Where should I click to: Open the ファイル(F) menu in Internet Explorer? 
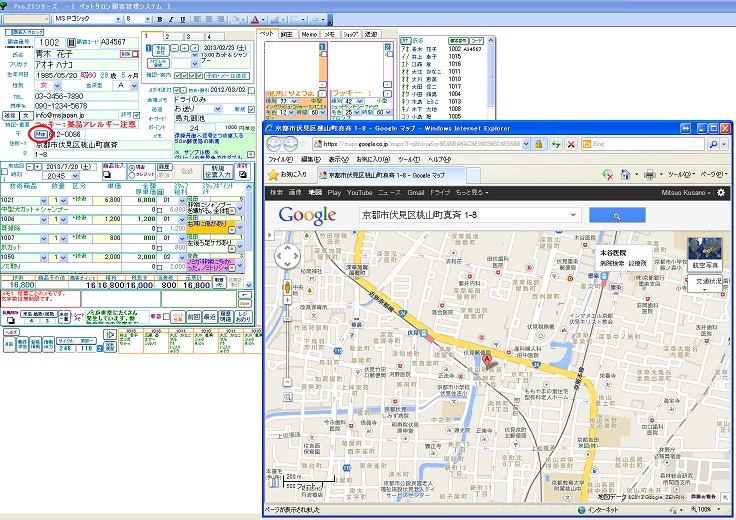click(x=280, y=160)
